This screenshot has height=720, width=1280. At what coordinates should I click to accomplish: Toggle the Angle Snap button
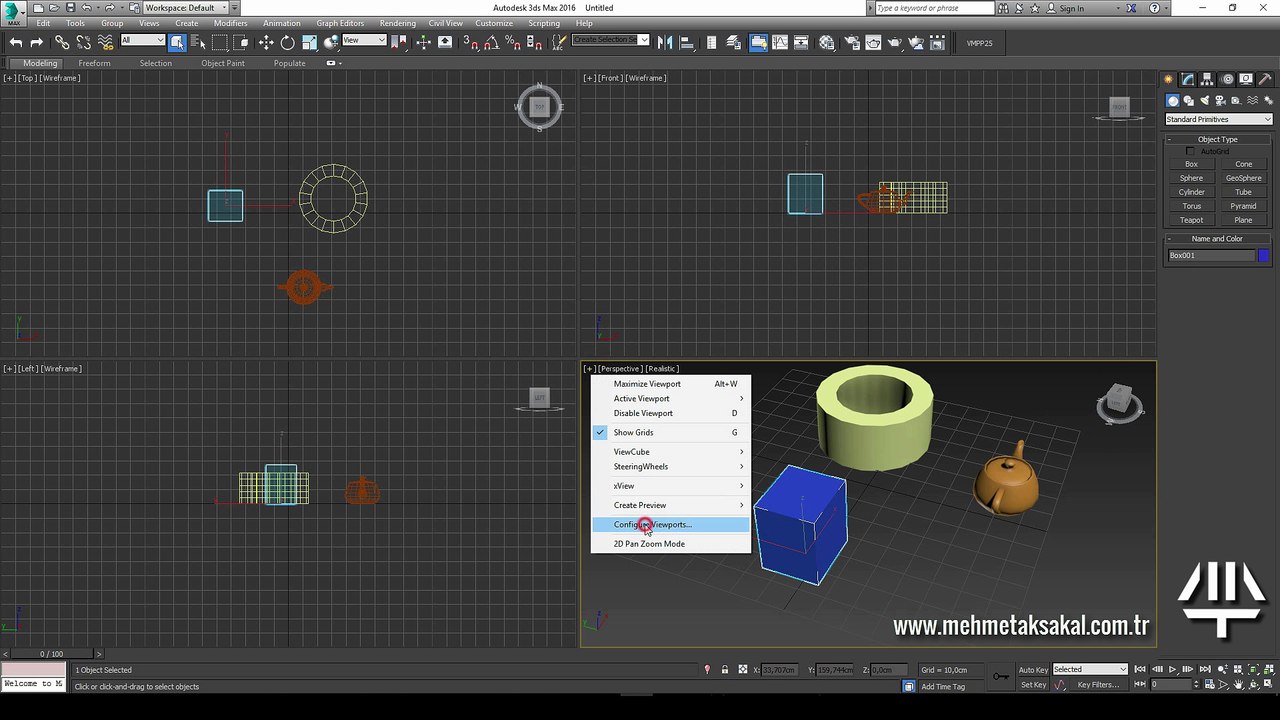coord(492,42)
